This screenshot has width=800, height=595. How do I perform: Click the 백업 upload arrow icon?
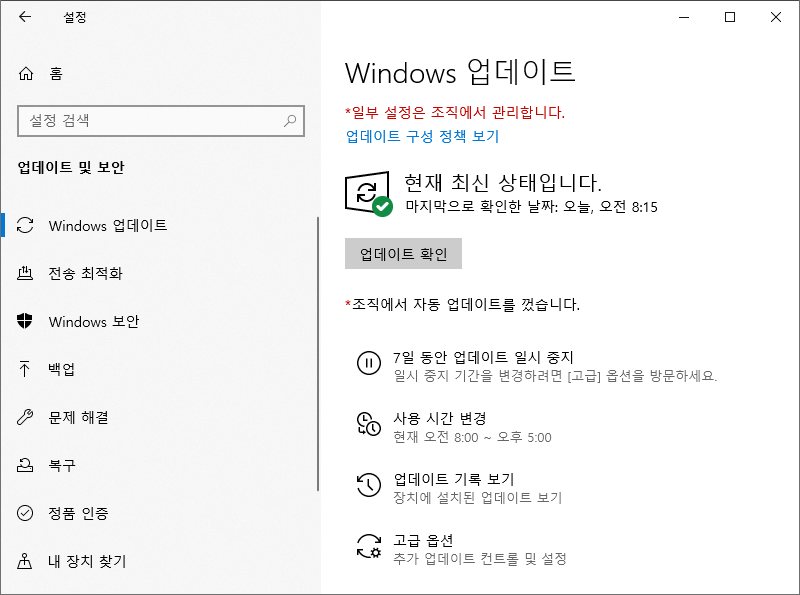click(x=24, y=368)
